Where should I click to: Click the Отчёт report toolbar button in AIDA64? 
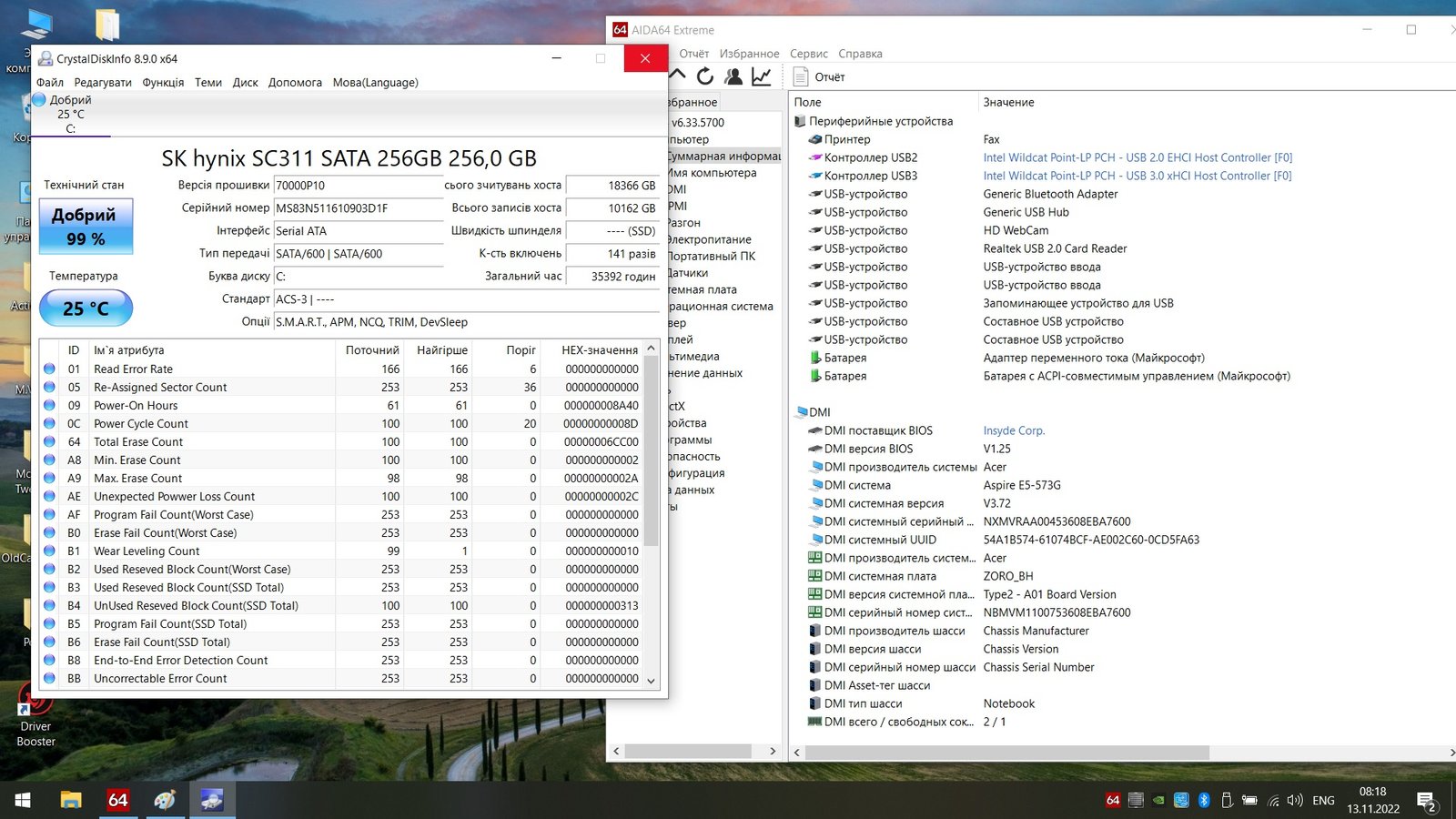(819, 77)
